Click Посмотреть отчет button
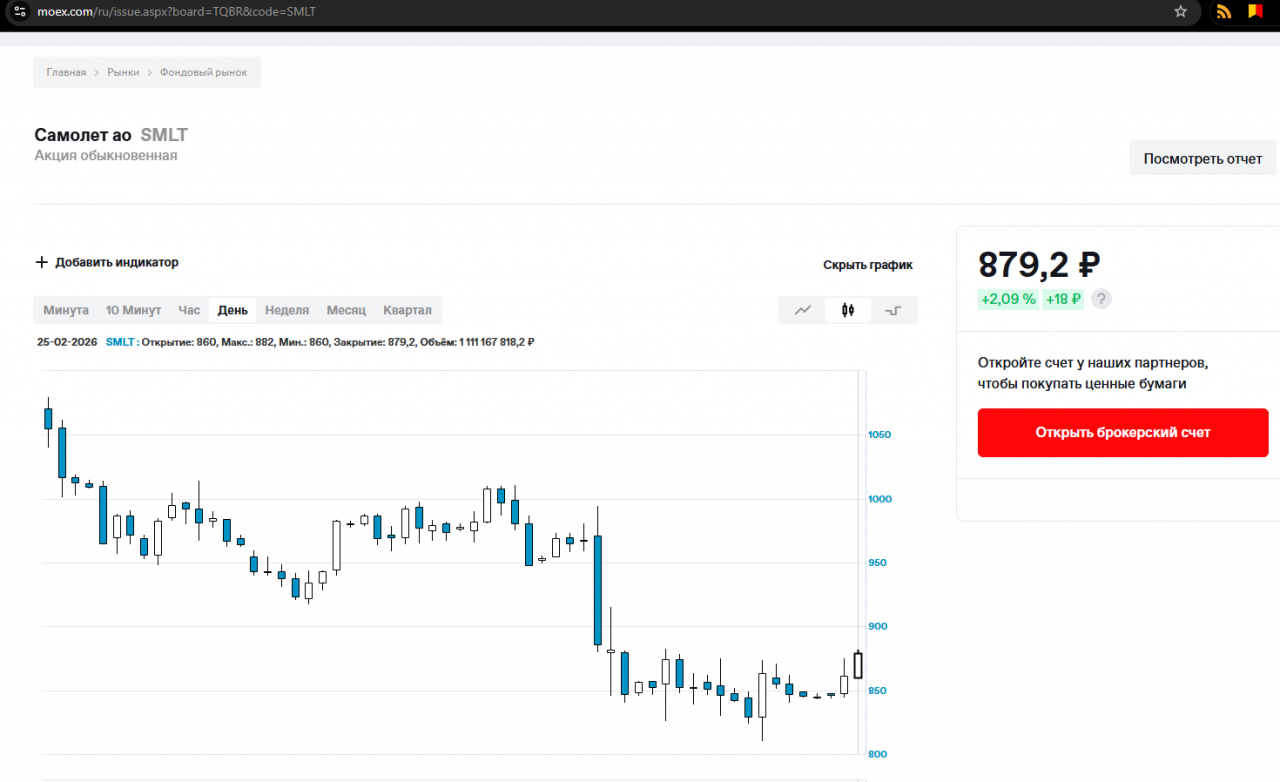This screenshot has height=782, width=1280. point(1202,158)
